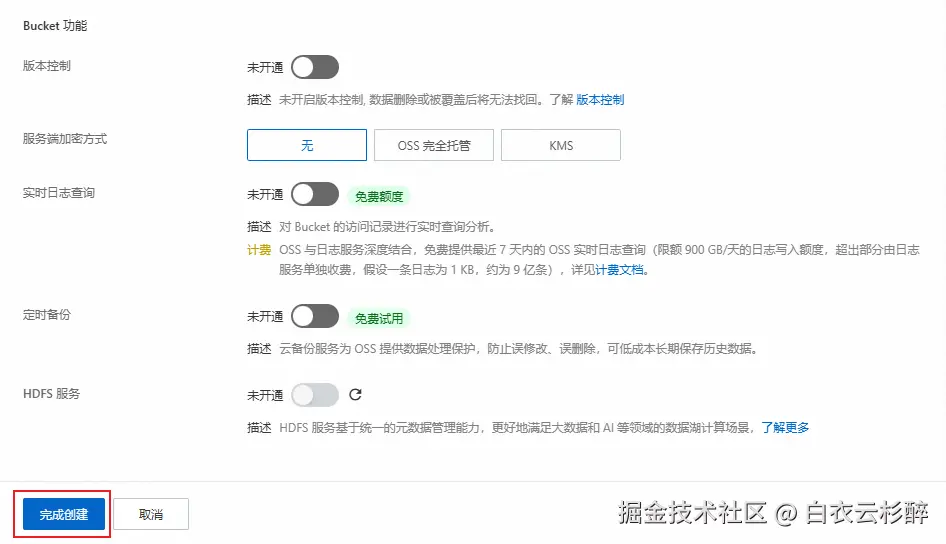946x544 pixels.
Task: Click the 完成创建 button
Action: click(x=64, y=514)
